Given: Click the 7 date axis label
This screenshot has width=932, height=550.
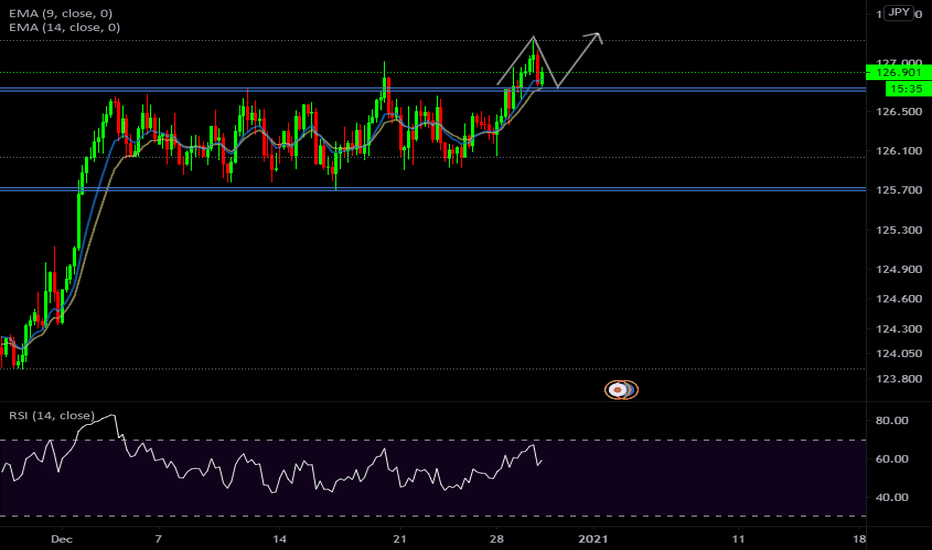Looking at the screenshot, I should 158,539.
